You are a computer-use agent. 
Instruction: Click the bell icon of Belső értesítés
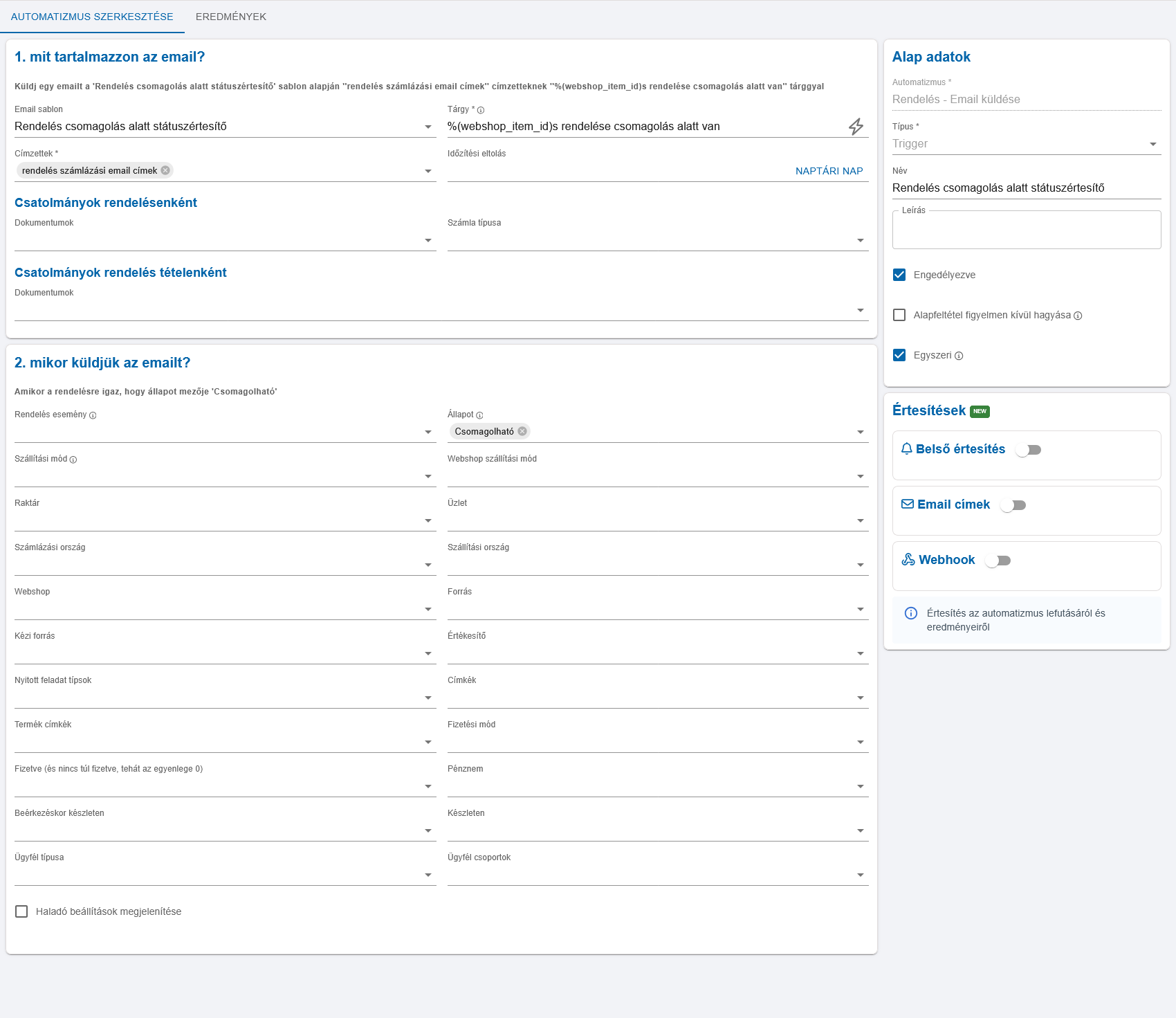[907, 449]
